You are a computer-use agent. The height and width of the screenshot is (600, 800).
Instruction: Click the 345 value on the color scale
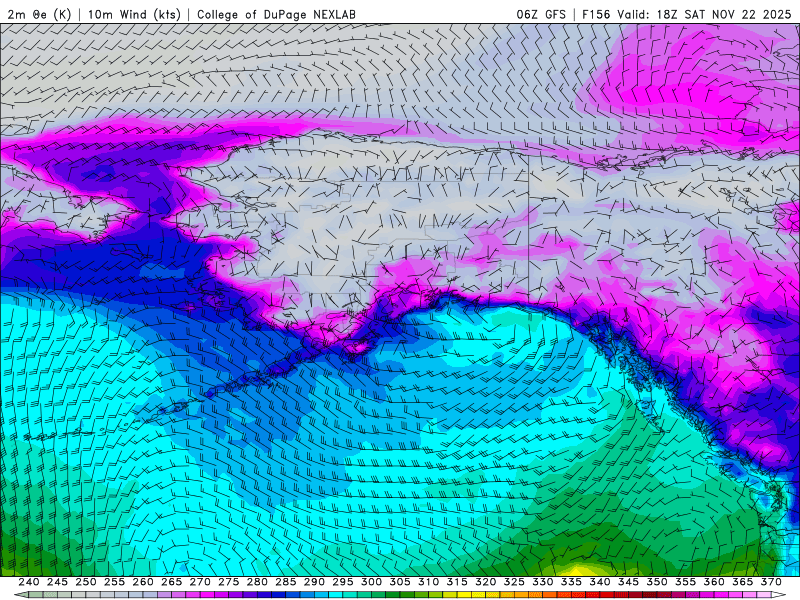pyautogui.click(x=629, y=582)
